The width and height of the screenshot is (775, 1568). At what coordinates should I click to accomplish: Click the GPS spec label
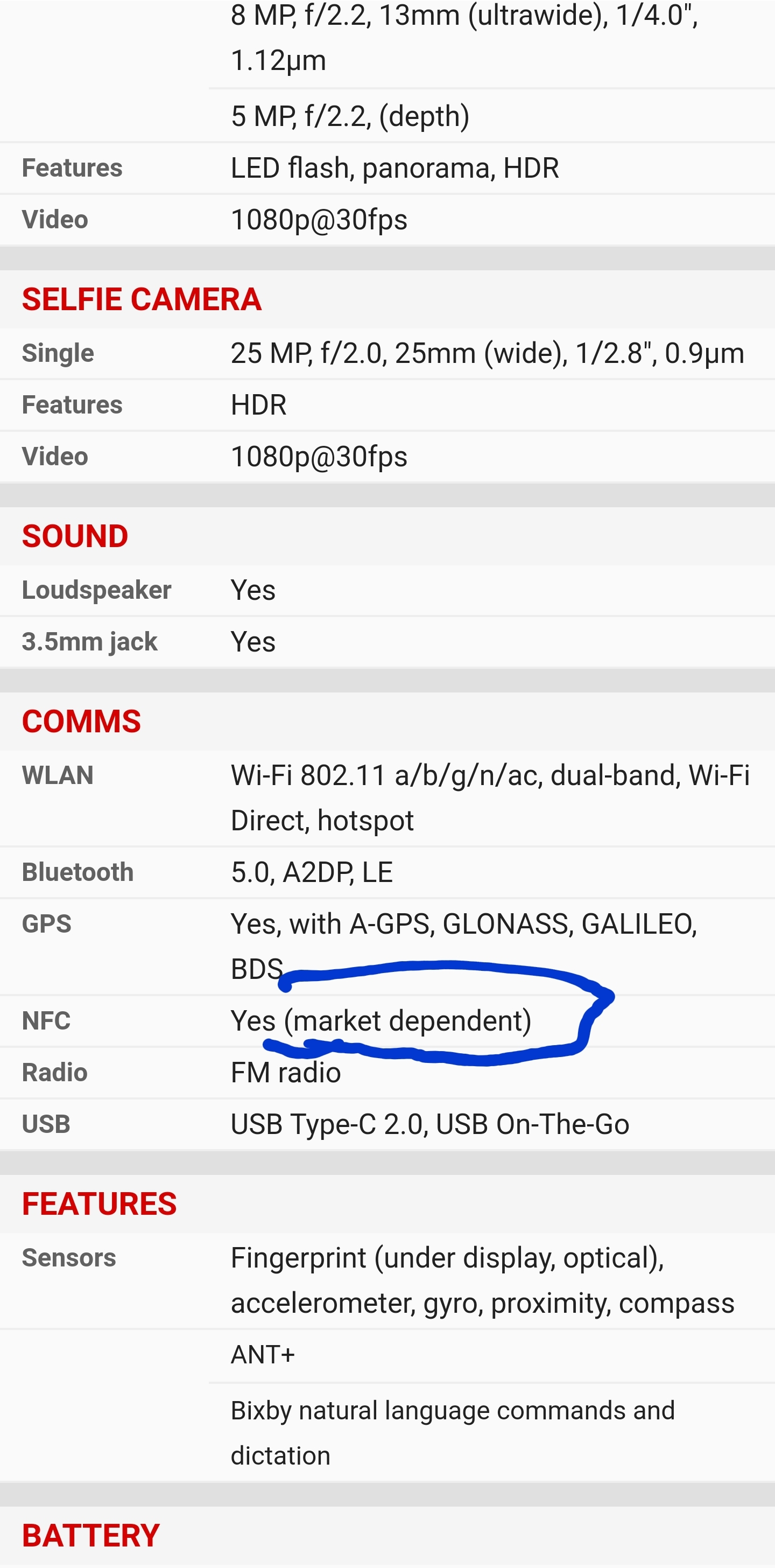click(x=47, y=924)
